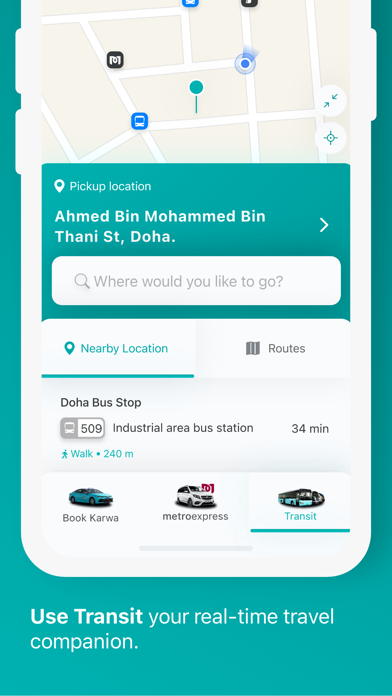Tap the collapse map arrows icon
The image size is (392, 696).
[x=330, y=101]
